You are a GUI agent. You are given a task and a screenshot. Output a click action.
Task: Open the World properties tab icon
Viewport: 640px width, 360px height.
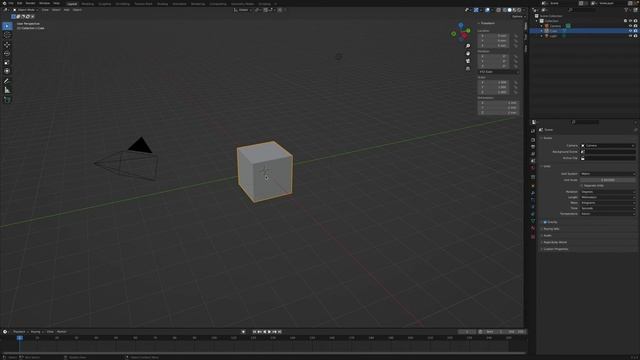point(533,168)
